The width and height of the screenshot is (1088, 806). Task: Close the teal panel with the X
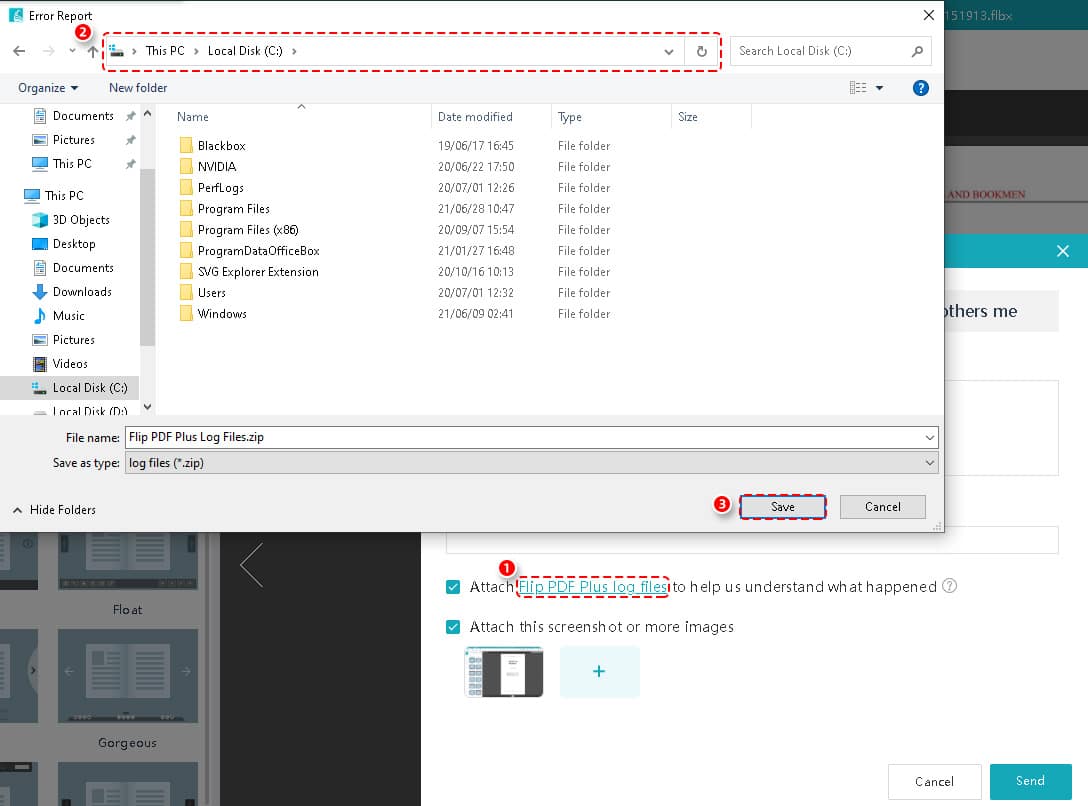click(x=1062, y=251)
